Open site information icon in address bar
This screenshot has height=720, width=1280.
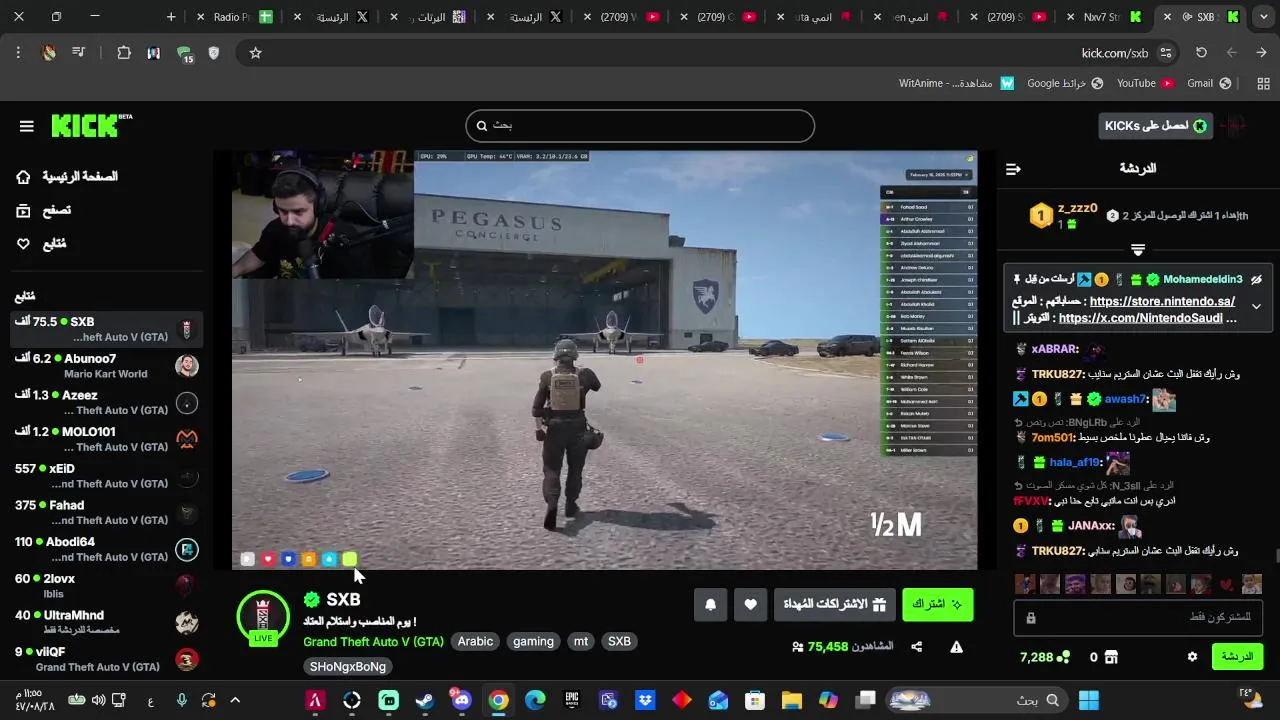(1166, 53)
